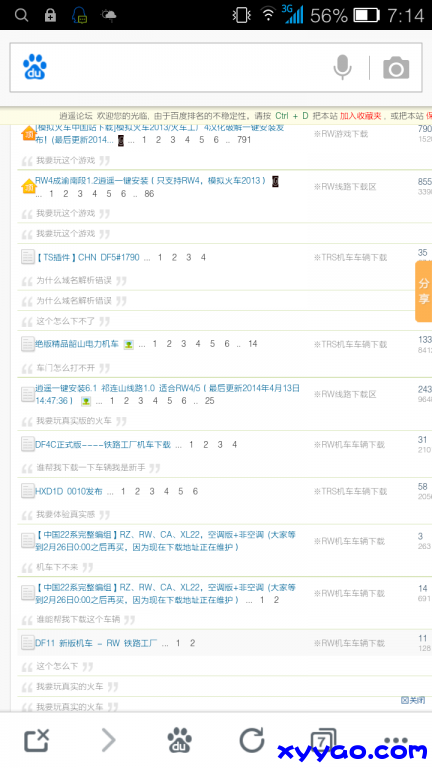
Task: Click quoted reply 谁能帮我下载这个车辆
Action: 78,620
